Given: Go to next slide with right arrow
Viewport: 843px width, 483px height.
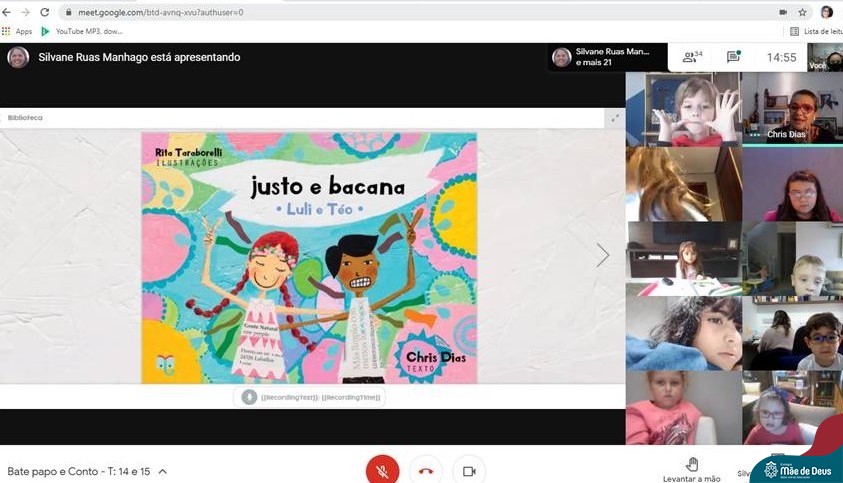Looking at the screenshot, I should point(602,255).
